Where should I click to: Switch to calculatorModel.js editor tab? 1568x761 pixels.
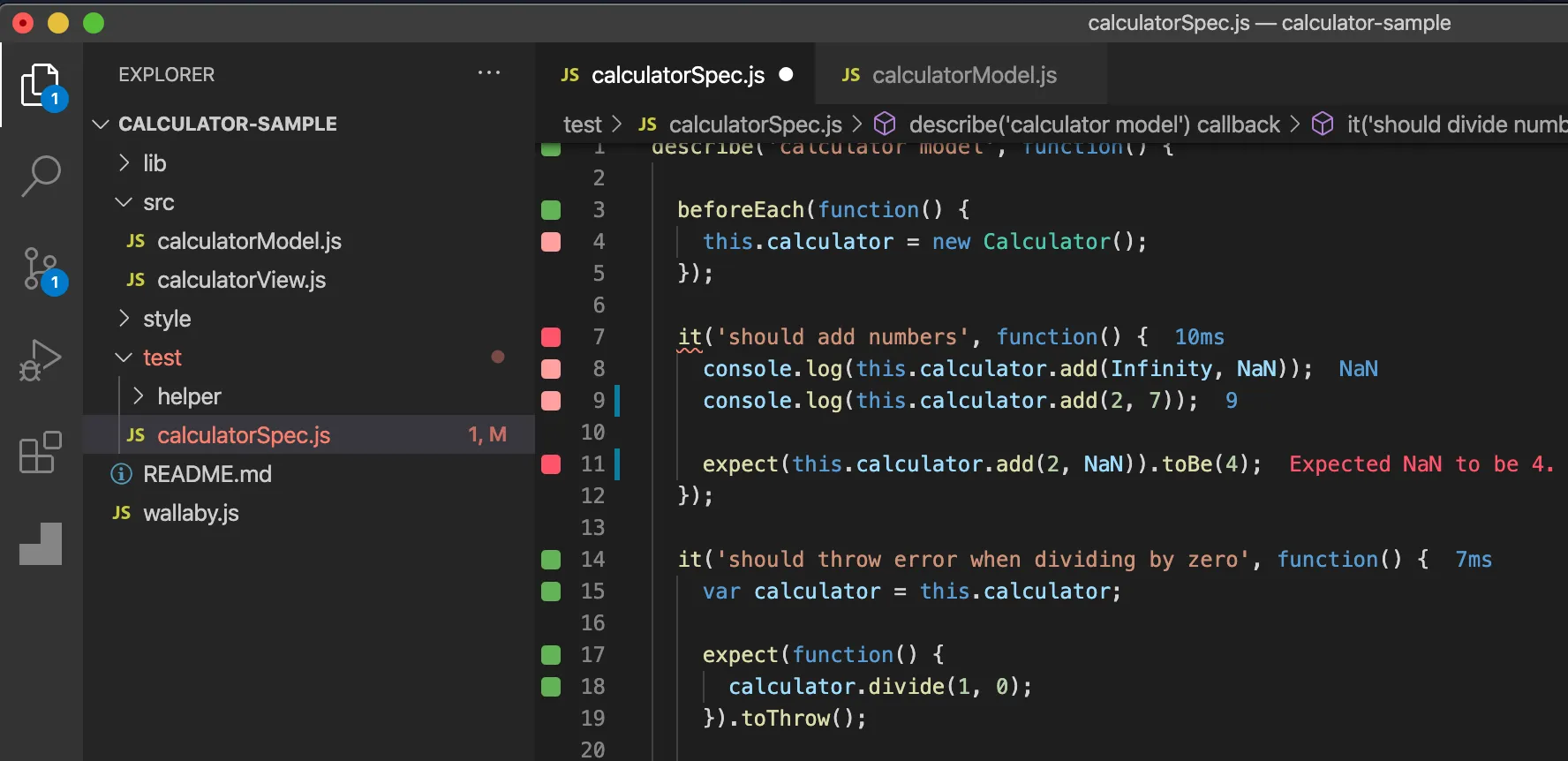click(961, 75)
